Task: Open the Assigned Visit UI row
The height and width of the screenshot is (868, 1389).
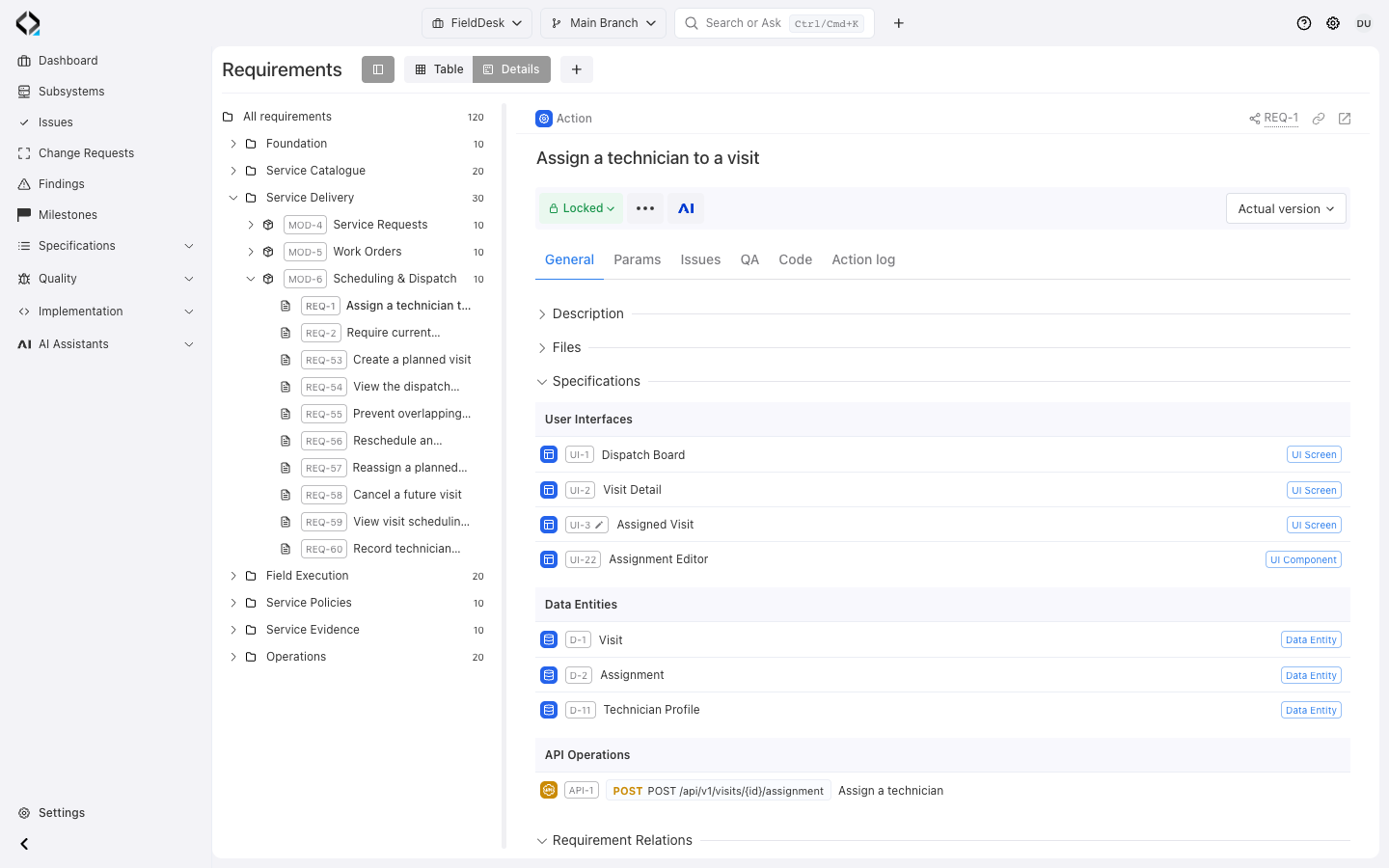Action: pyautogui.click(x=942, y=525)
